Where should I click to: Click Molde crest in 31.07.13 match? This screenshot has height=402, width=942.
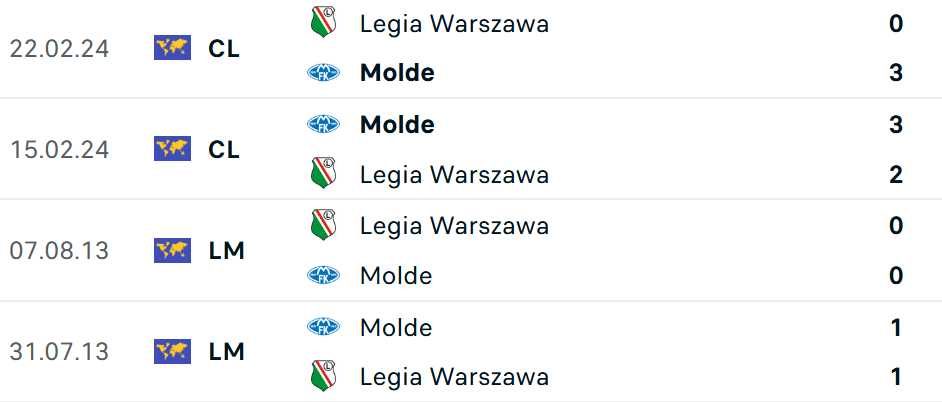click(x=324, y=326)
